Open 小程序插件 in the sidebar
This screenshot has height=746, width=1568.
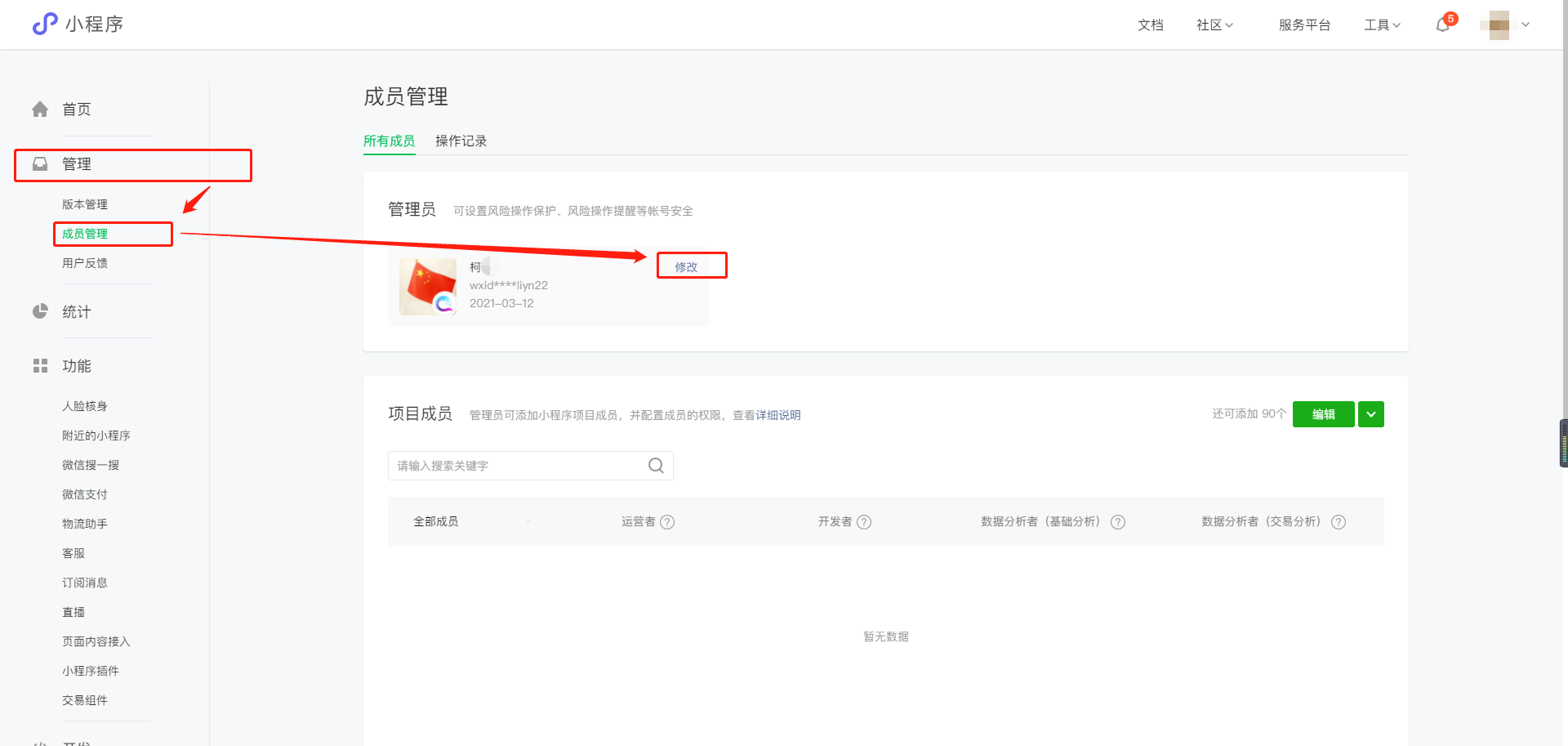click(x=91, y=671)
